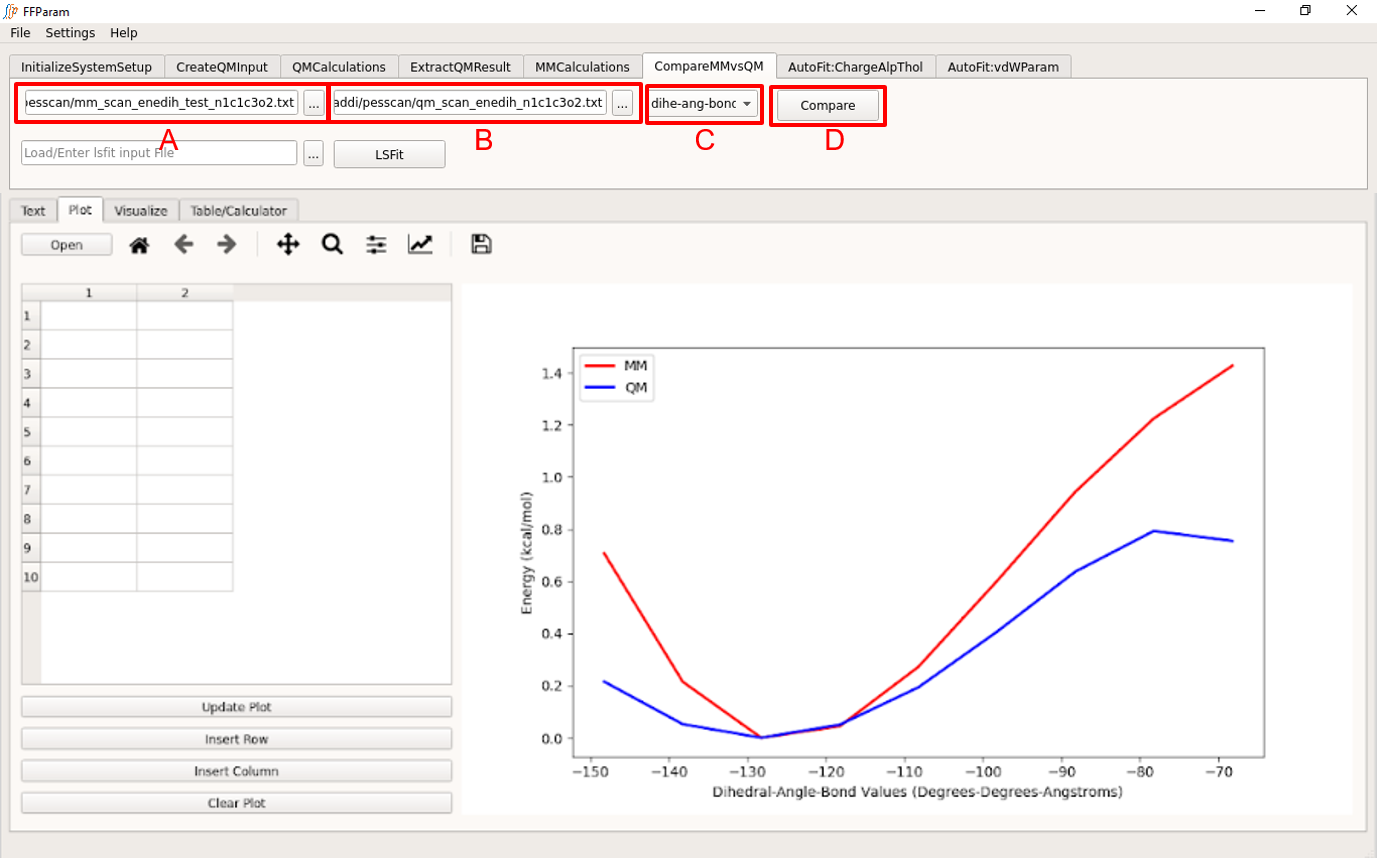Open Configure subplots sliders icon
1377x858 pixels.
376,244
